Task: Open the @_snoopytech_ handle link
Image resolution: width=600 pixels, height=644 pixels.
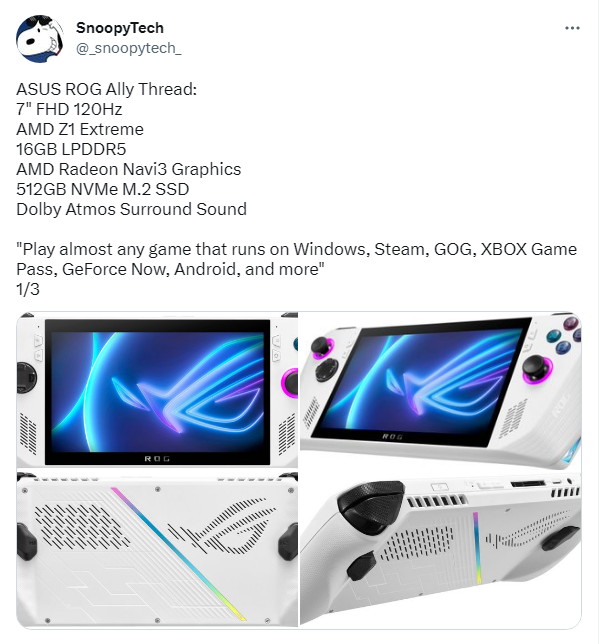Action: [x=129, y=48]
